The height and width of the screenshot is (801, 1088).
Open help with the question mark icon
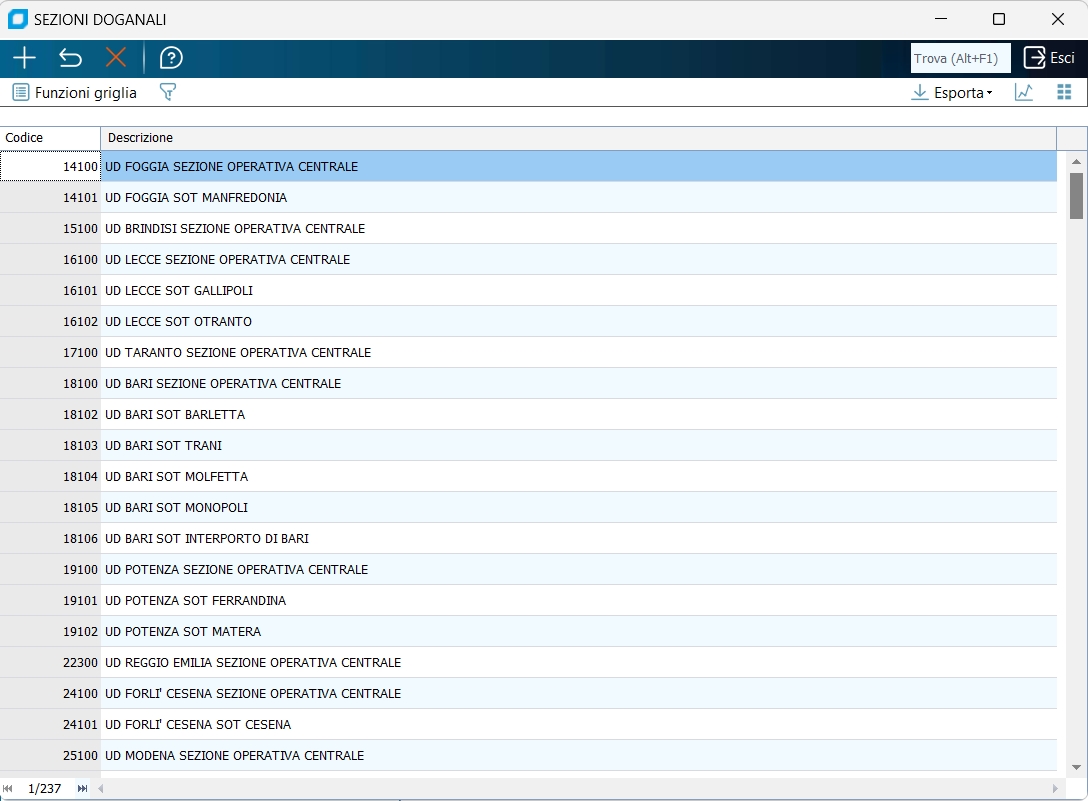coord(171,58)
